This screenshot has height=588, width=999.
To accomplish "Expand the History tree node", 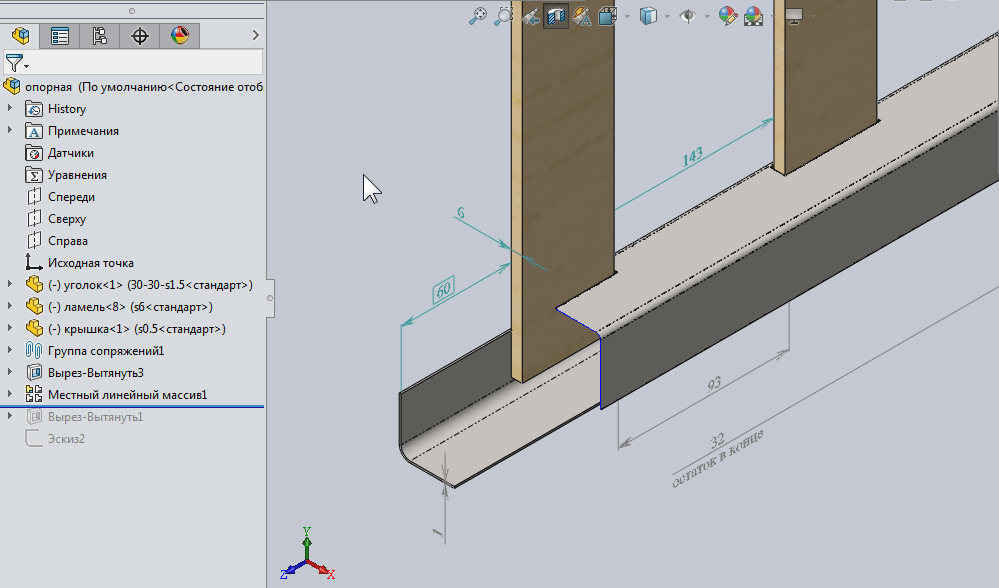I will (11, 109).
